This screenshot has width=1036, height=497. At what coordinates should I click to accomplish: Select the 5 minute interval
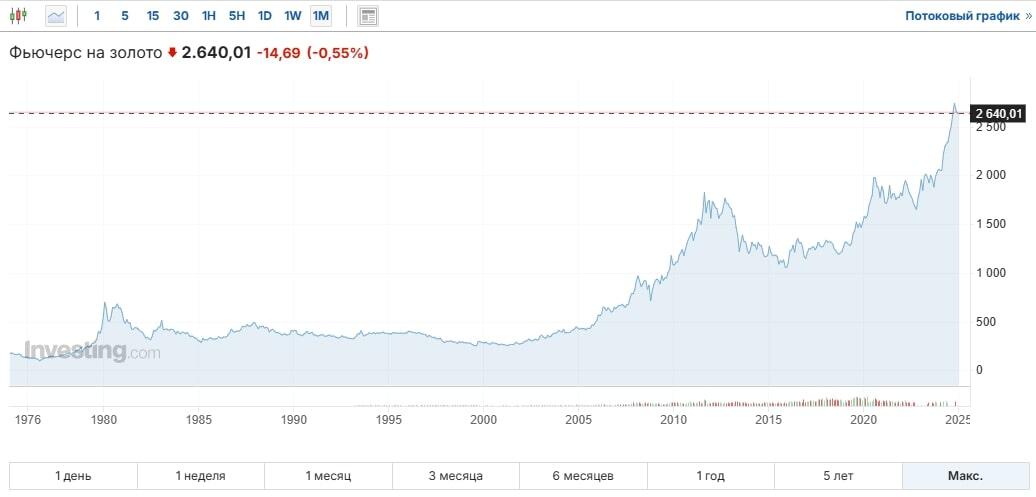(x=125, y=16)
